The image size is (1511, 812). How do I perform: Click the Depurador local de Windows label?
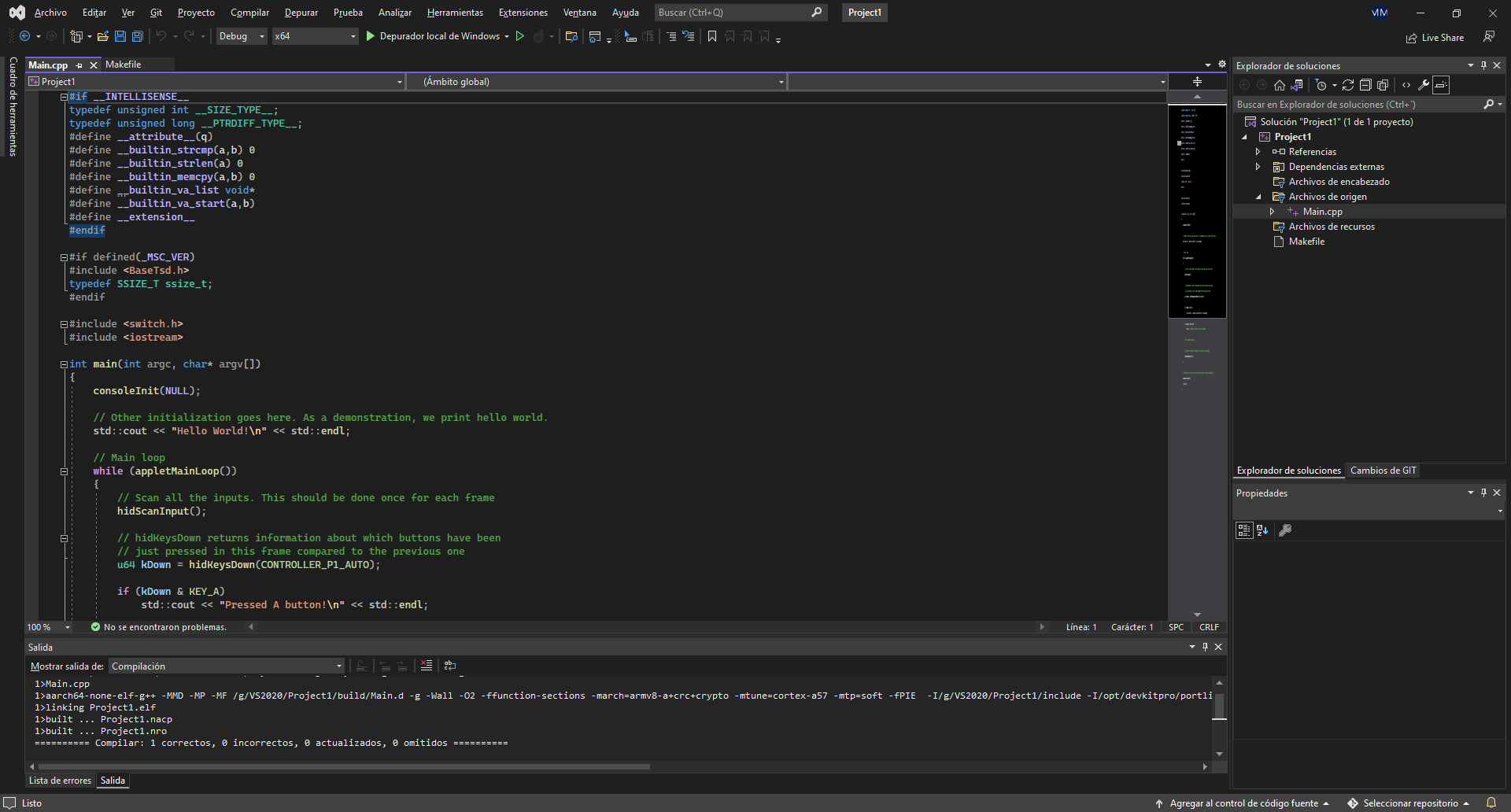pyautogui.click(x=440, y=36)
